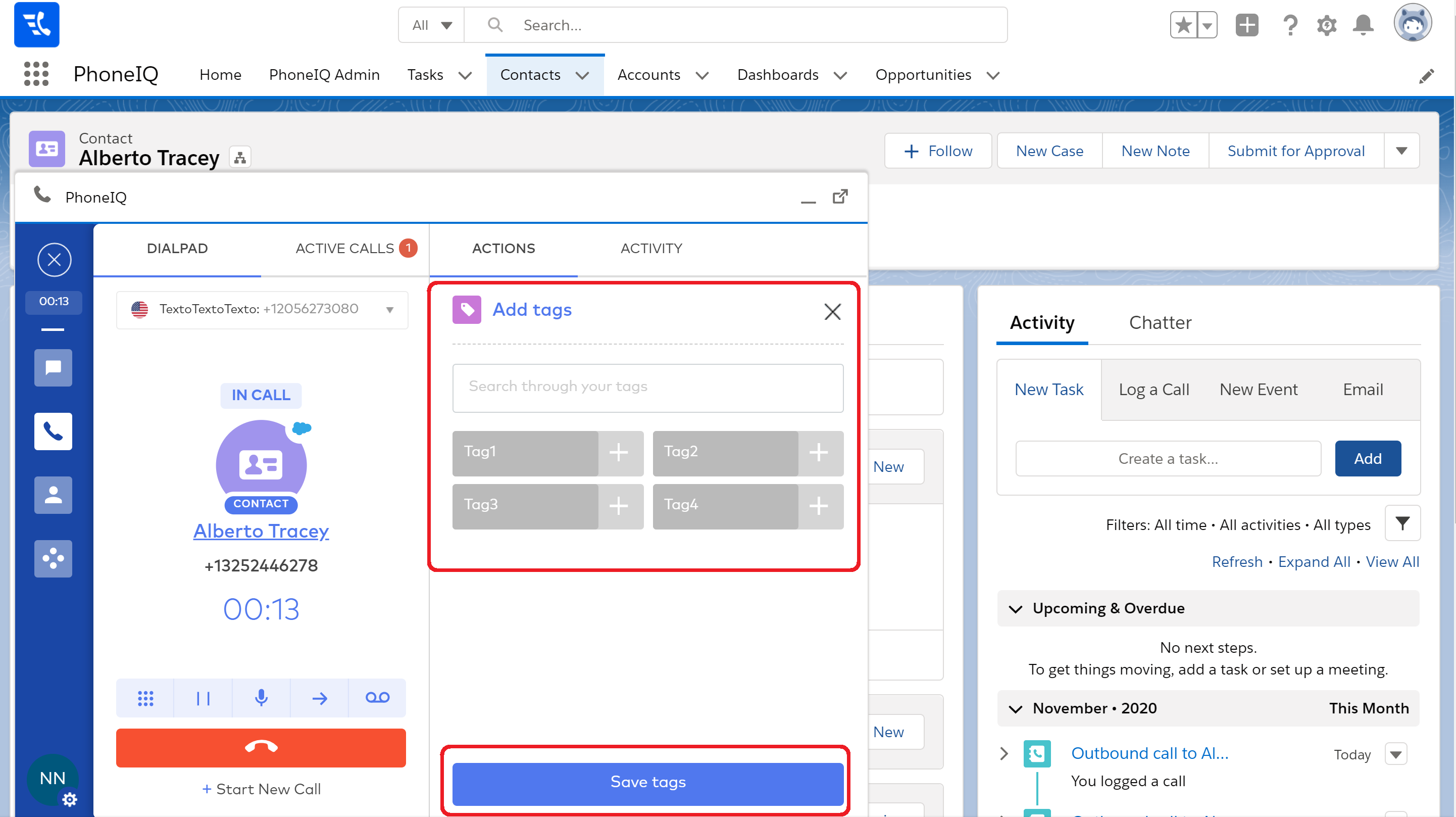Open the TextoTextoTexto caller number dropdown
This screenshot has width=1456, height=817.
[389, 309]
